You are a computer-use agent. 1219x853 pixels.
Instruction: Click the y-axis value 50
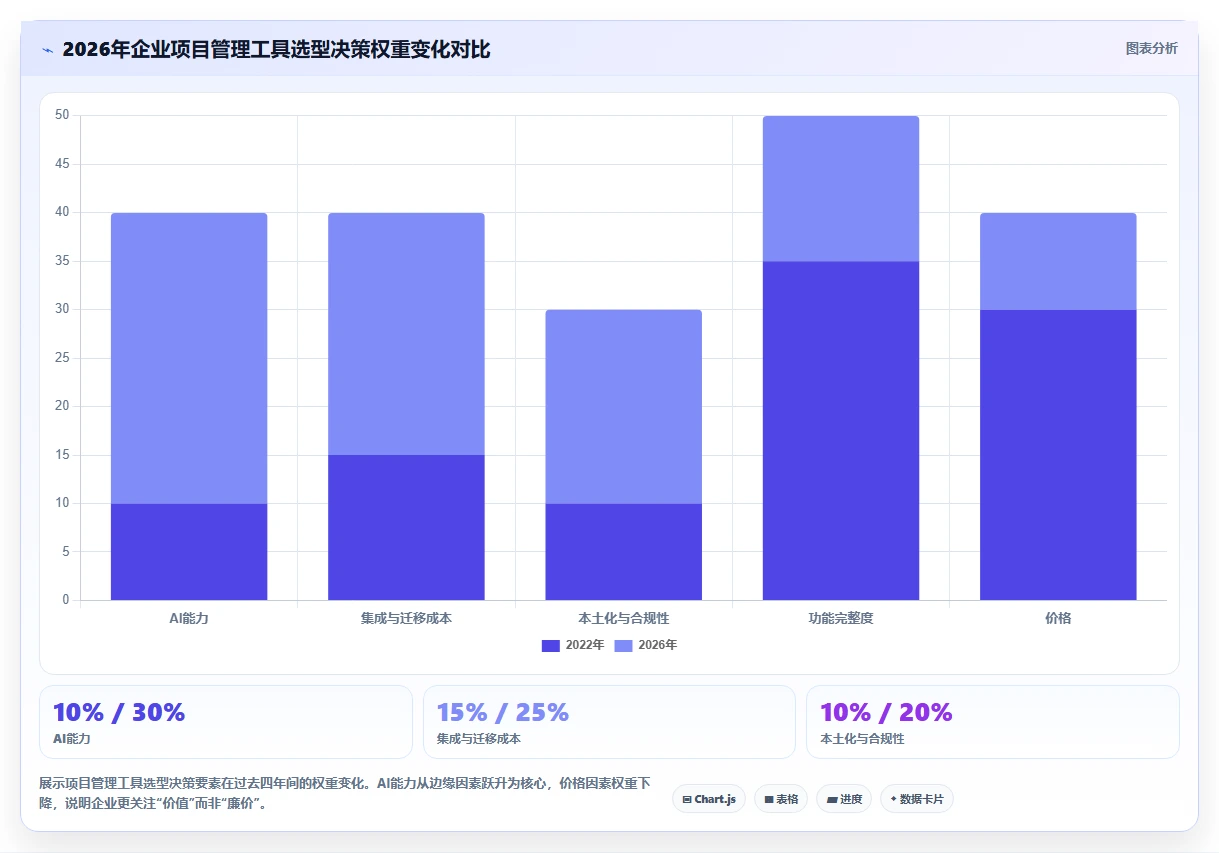pyautogui.click(x=62, y=115)
